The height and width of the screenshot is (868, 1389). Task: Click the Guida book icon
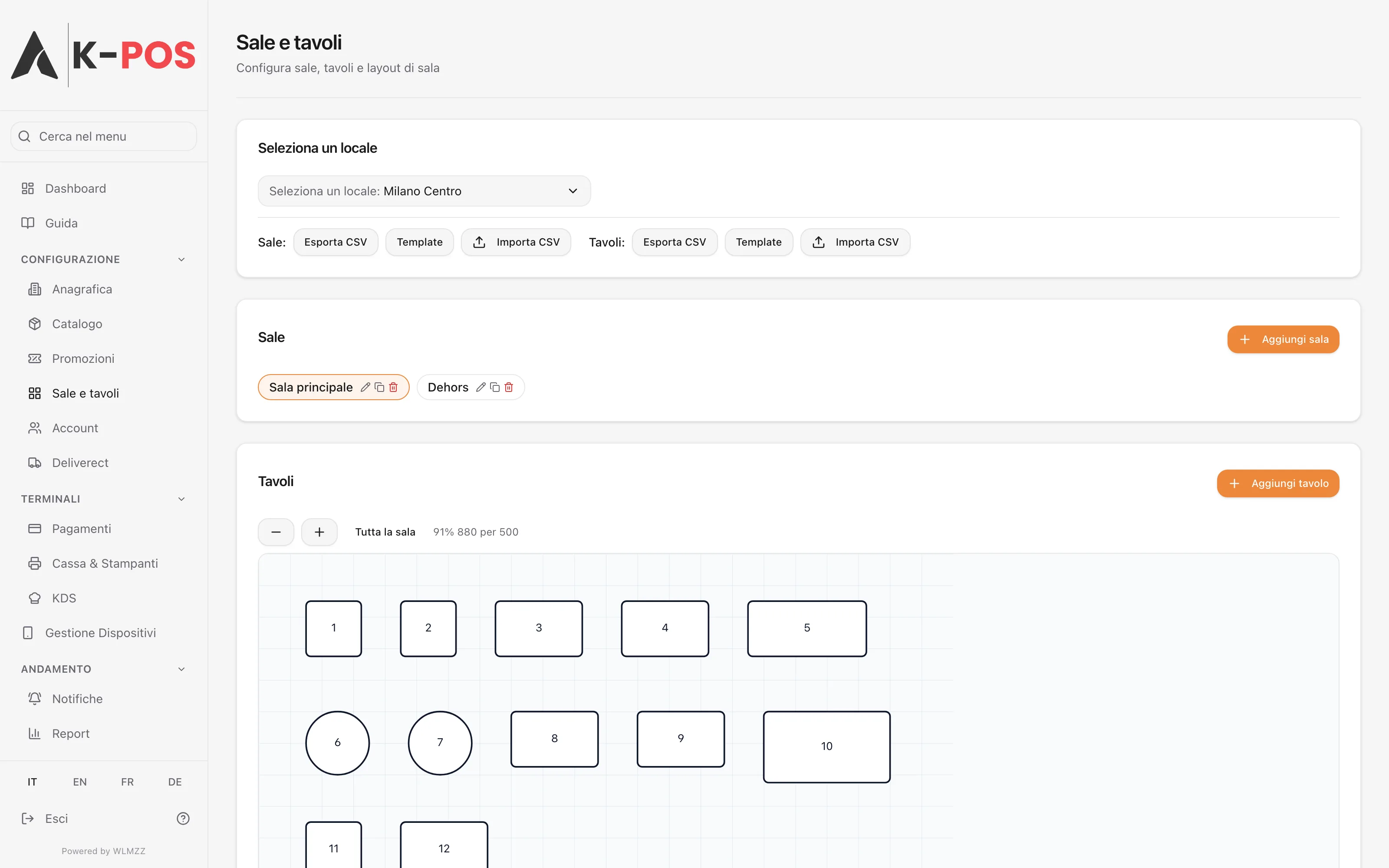[27, 223]
